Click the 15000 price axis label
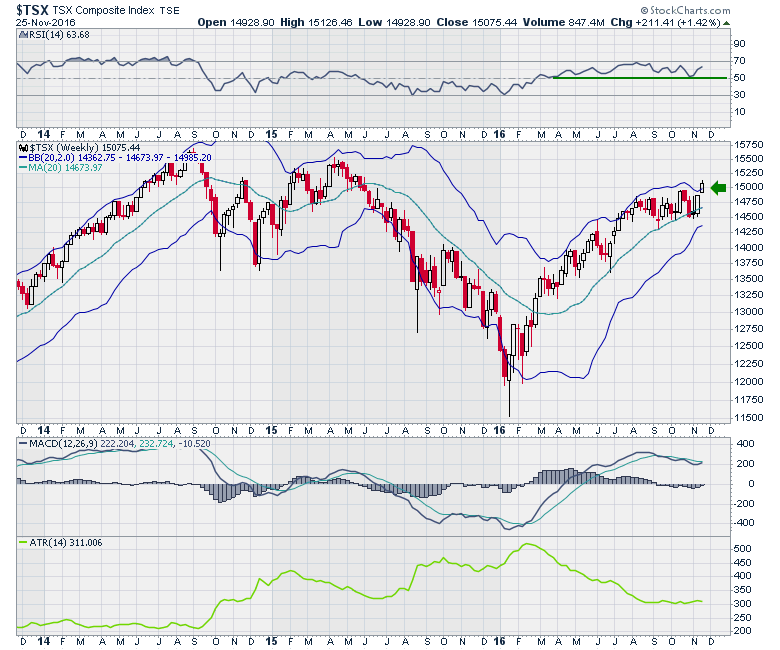Viewport: 780px width, 650px height. [749, 186]
